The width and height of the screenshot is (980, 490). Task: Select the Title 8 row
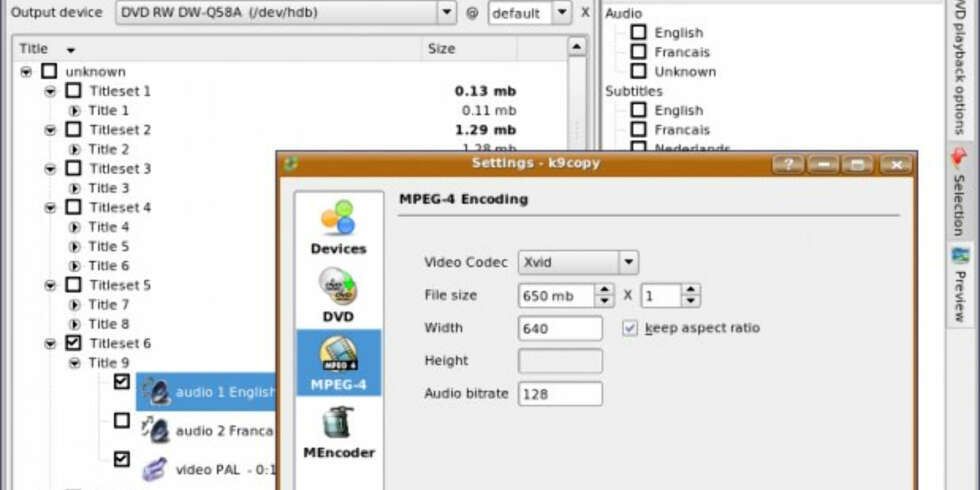coord(109,324)
